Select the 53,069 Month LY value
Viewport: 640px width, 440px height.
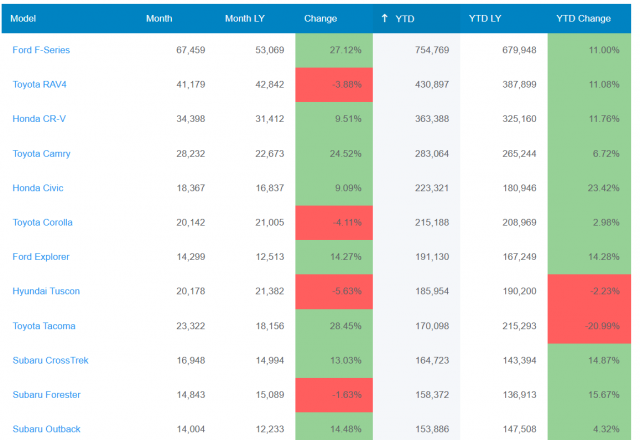tap(270, 50)
